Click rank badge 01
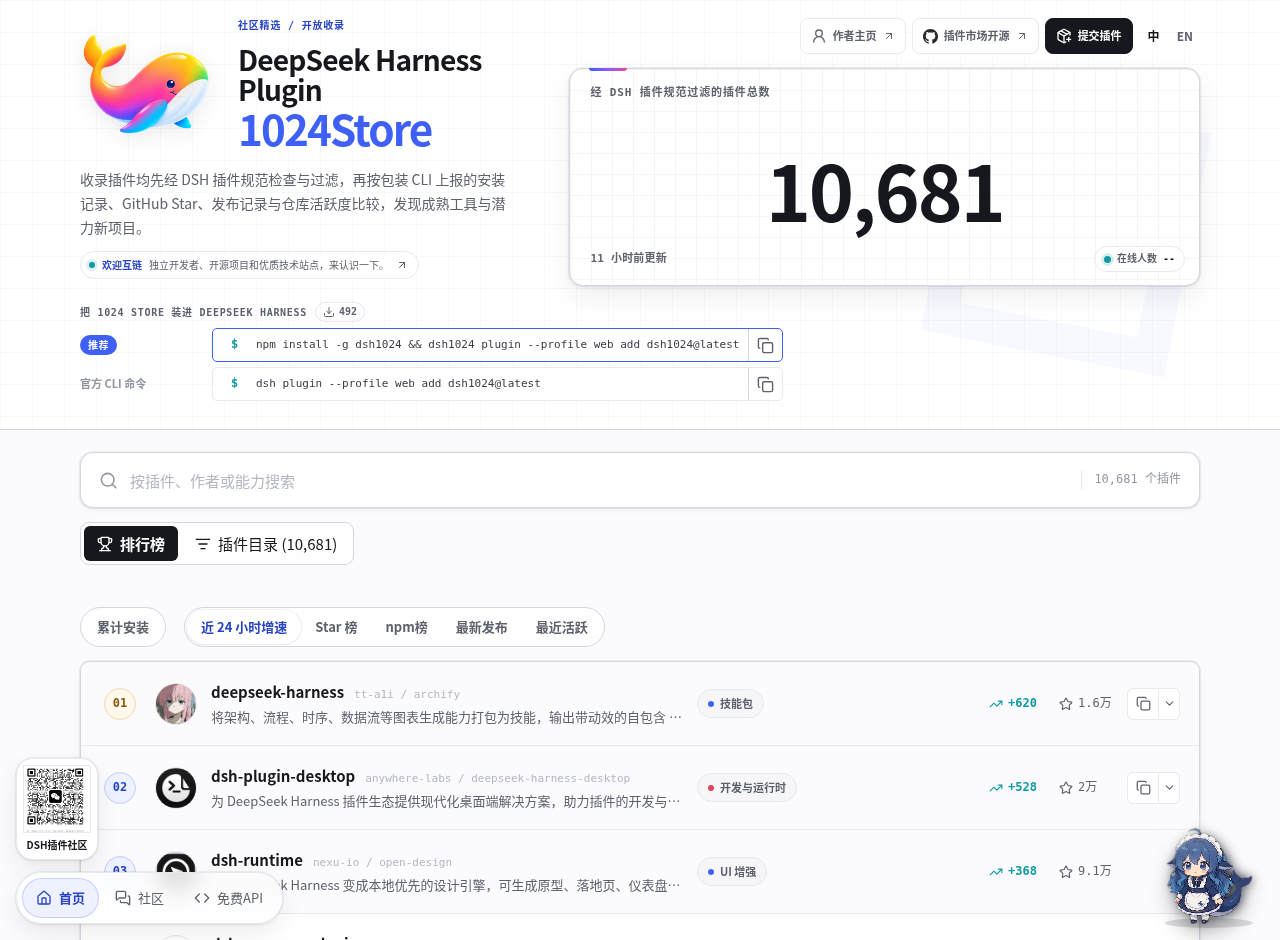 tap(120, 704)
